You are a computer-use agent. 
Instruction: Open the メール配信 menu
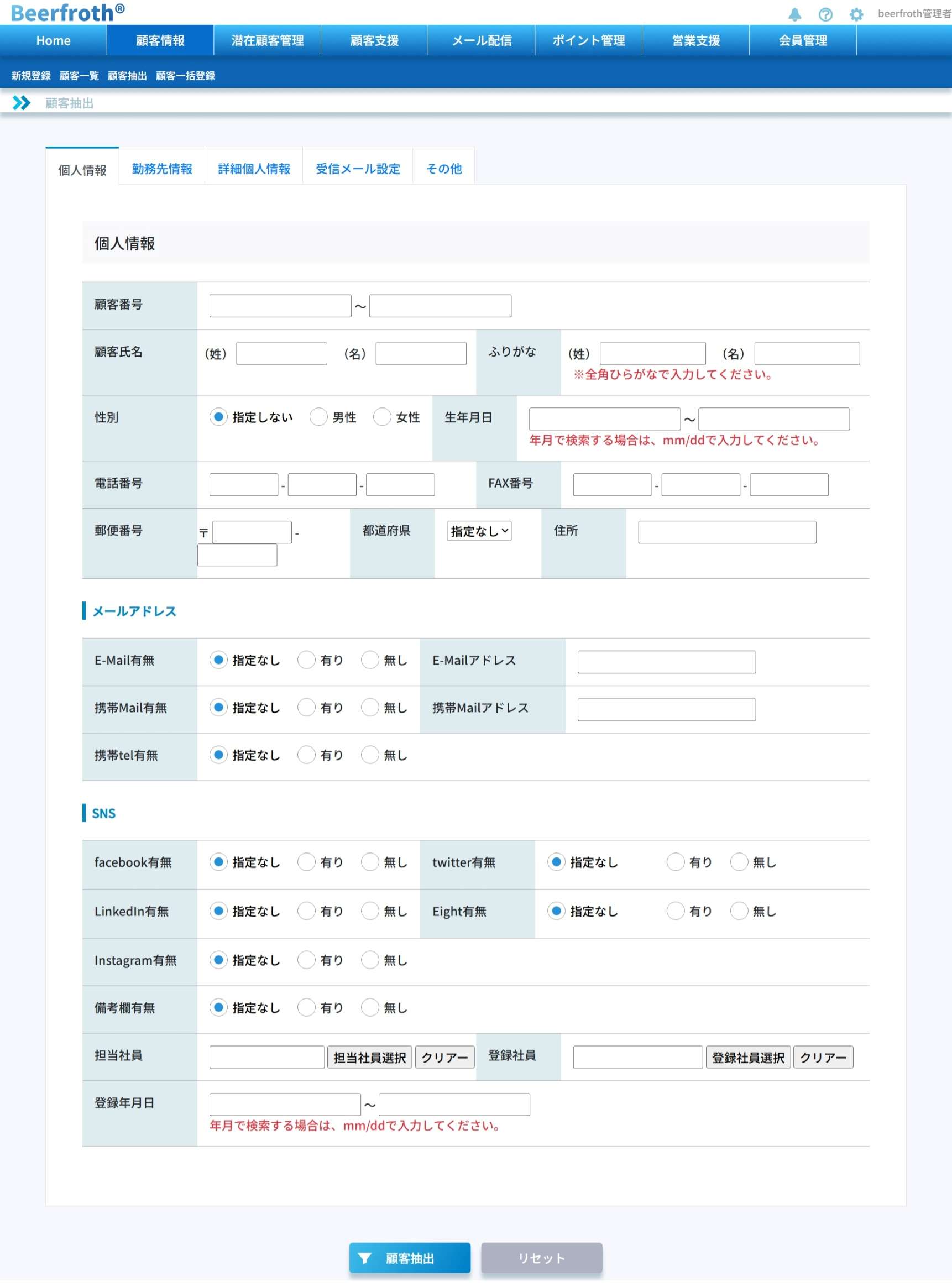481,40
